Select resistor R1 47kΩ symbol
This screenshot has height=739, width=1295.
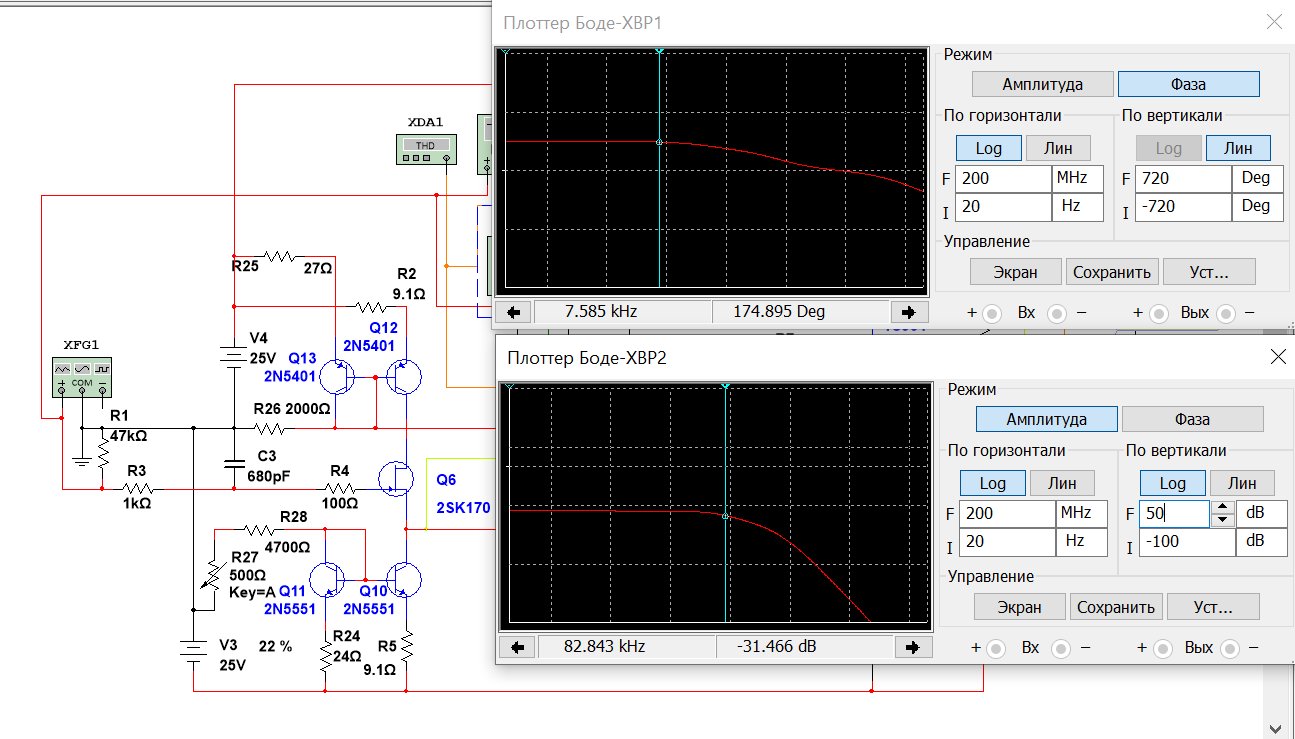pos(103,453)
